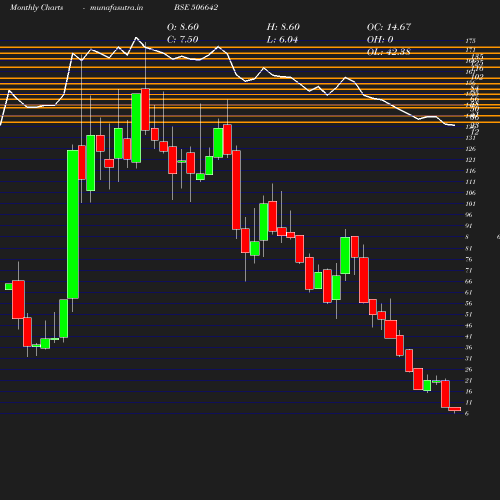This screenshot has width=500, height=500.
Task: Click the 'OH: 0' value
Action: point(380,39)
